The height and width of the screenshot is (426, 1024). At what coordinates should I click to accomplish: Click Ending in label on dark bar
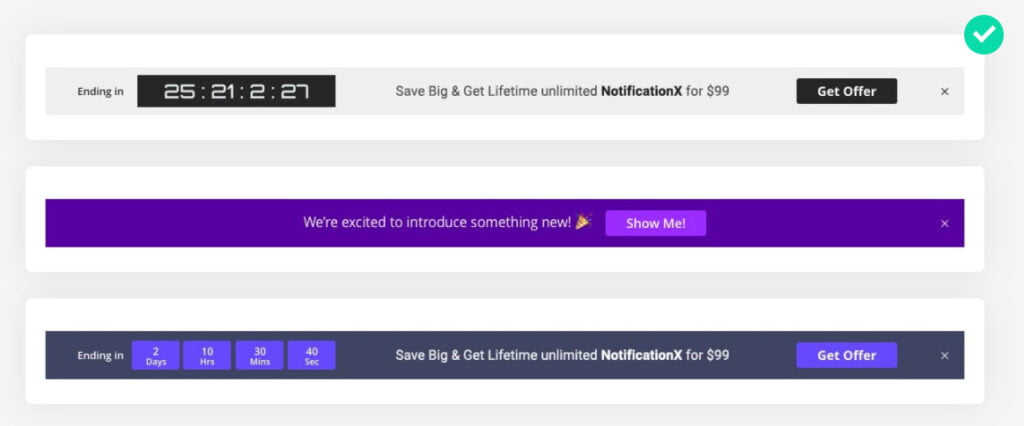point(101,355)
